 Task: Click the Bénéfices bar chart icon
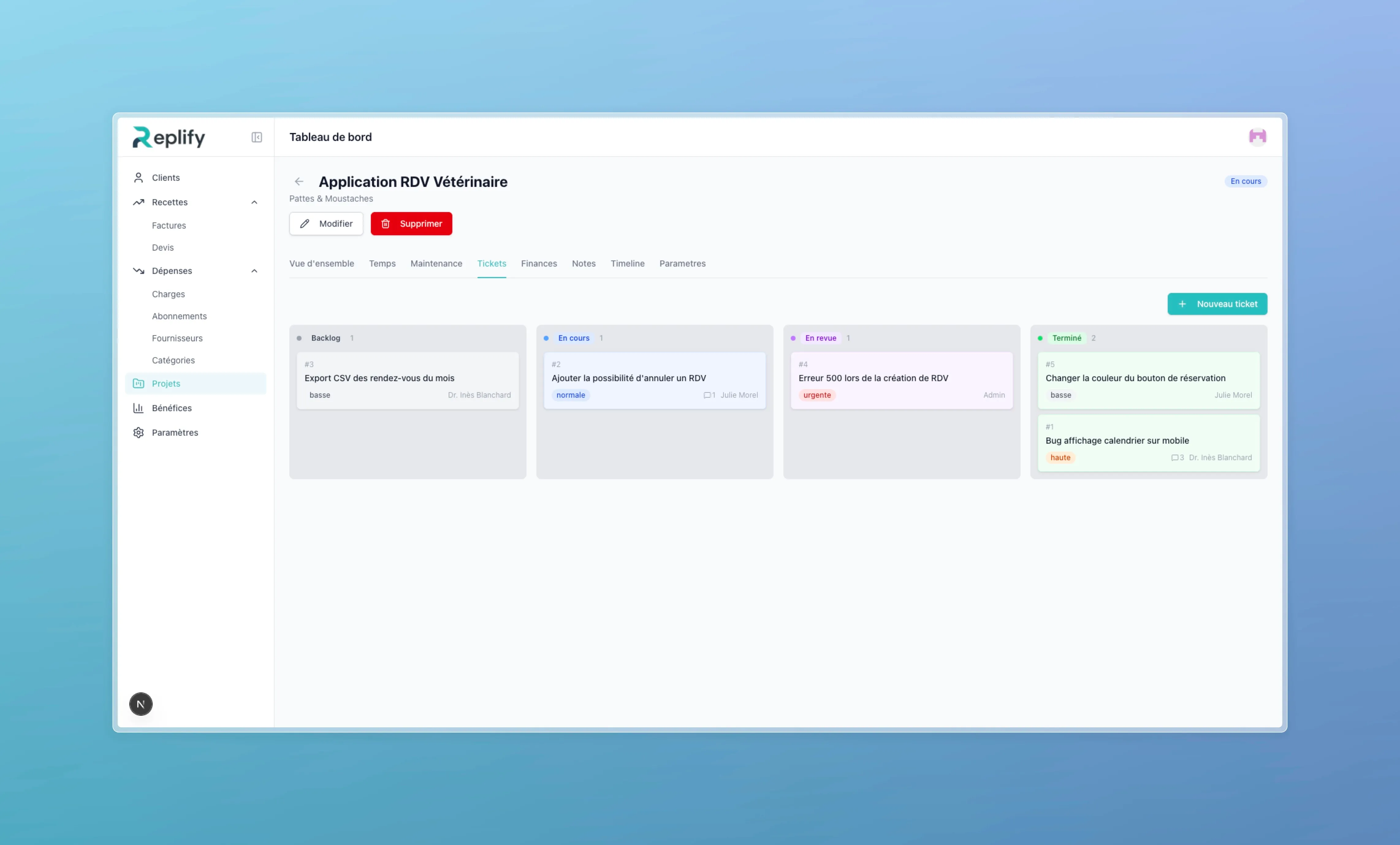138,408
